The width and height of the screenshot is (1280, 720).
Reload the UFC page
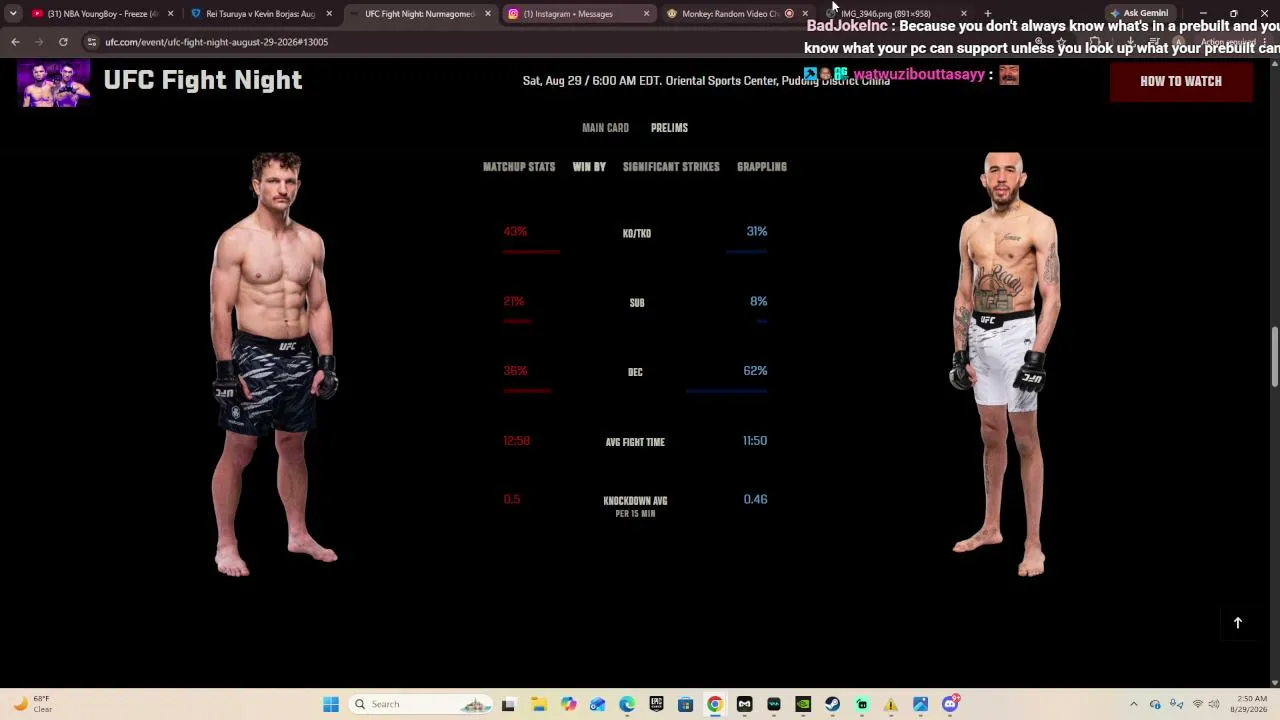click(63, 42)
